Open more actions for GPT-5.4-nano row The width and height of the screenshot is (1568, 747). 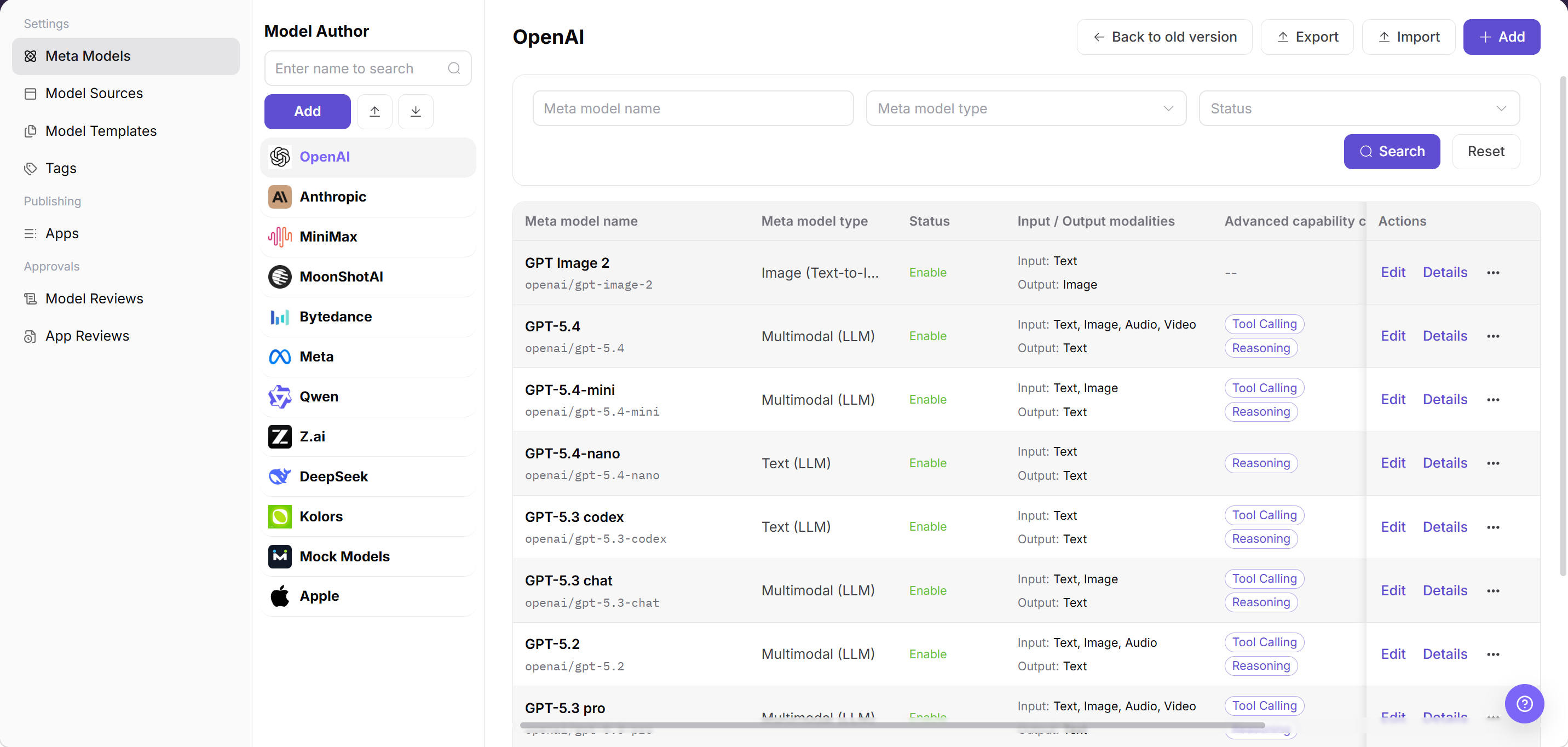[1493, 463]
